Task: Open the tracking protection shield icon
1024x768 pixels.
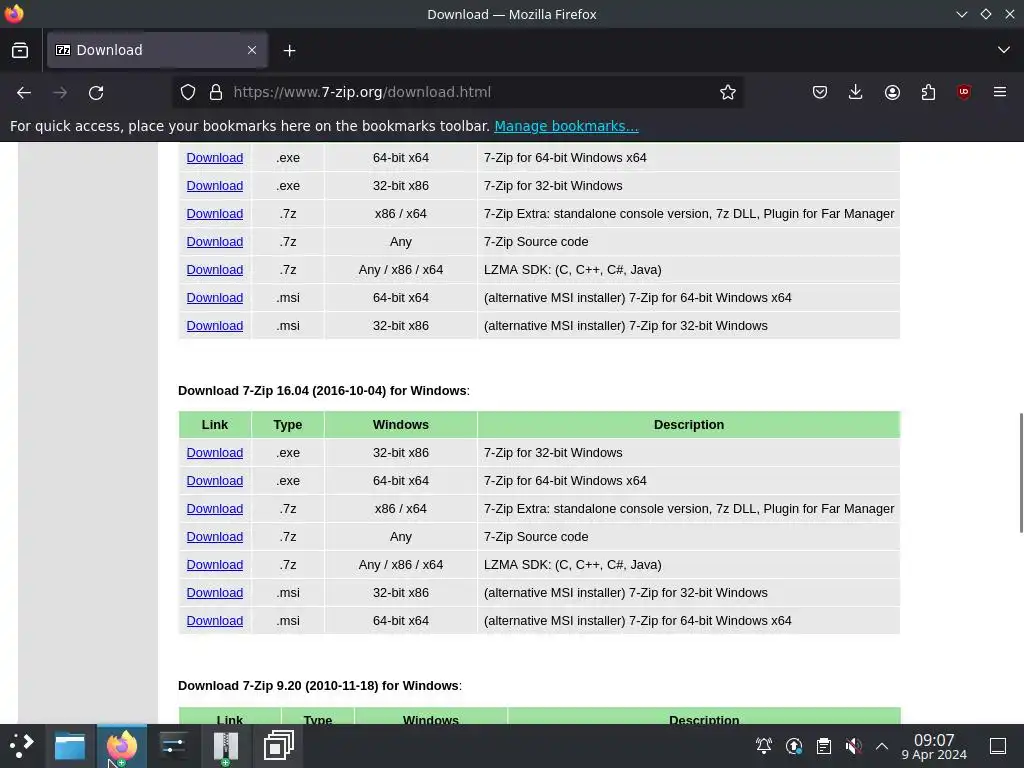Action: click(x=188, y=93)
